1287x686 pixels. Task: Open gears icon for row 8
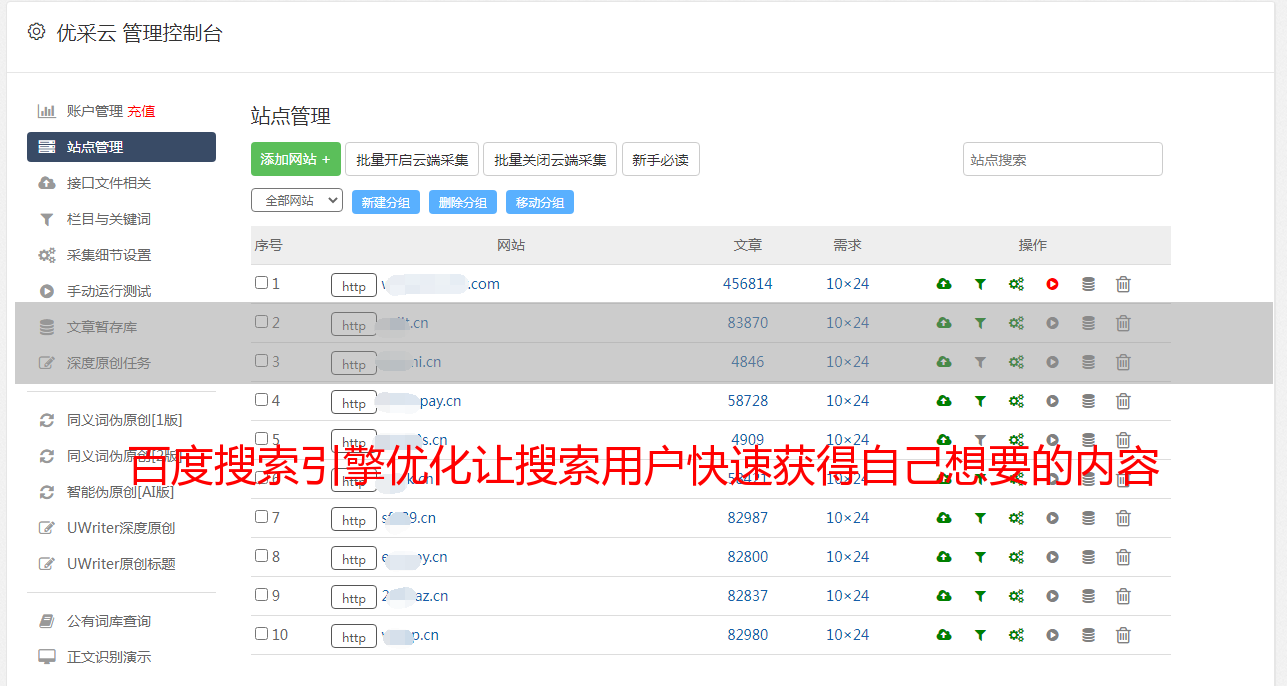pyautogui.click(x=1016, y=557)
